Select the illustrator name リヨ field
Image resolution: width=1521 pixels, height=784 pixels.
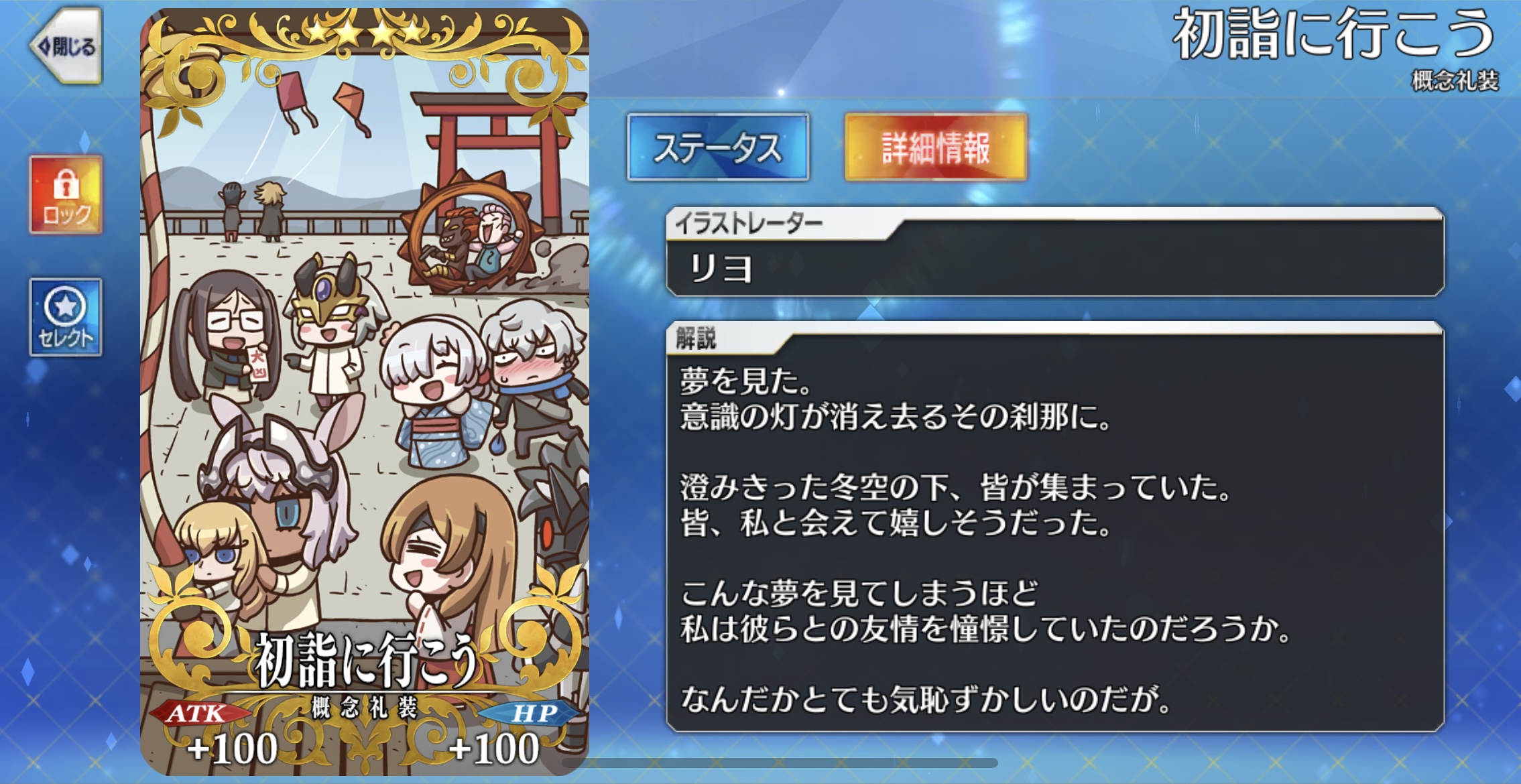point(1055,268)
